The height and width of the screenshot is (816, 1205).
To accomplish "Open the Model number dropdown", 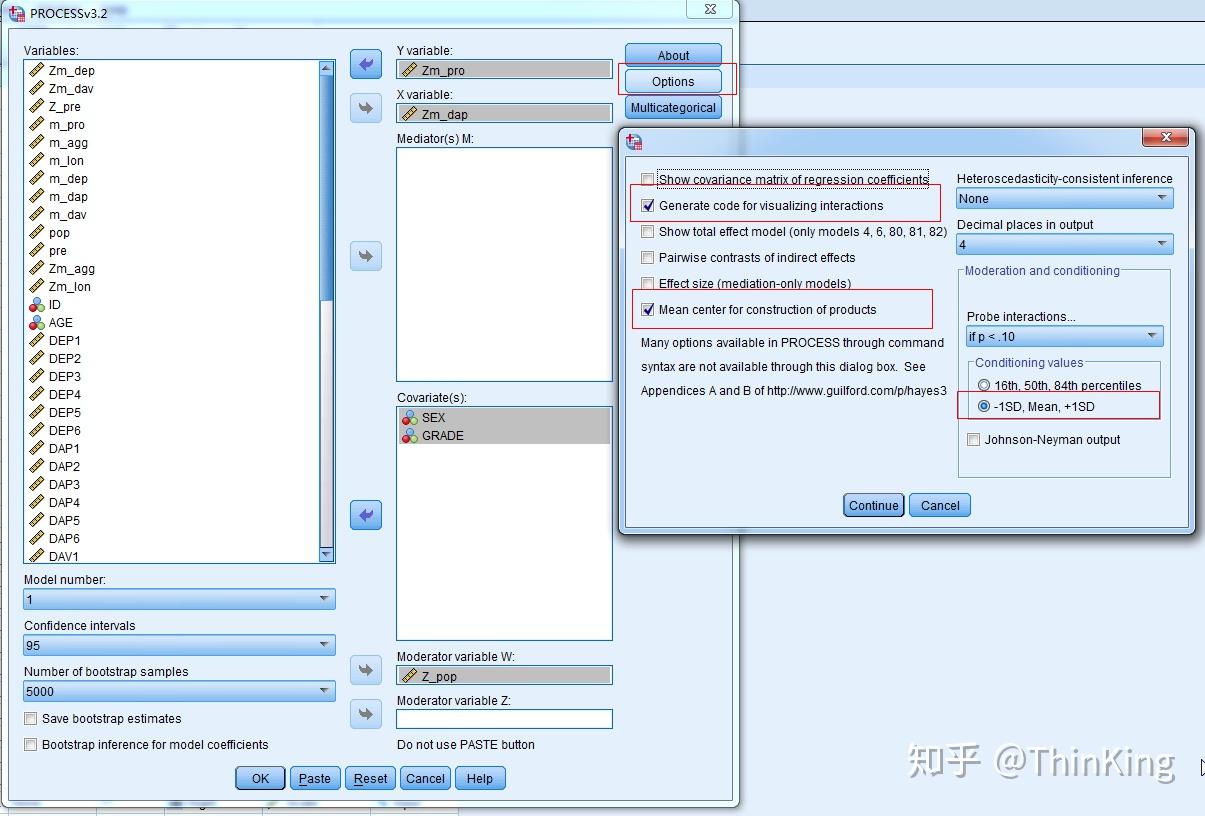I will pyautogui.click(x=322, y=598).
